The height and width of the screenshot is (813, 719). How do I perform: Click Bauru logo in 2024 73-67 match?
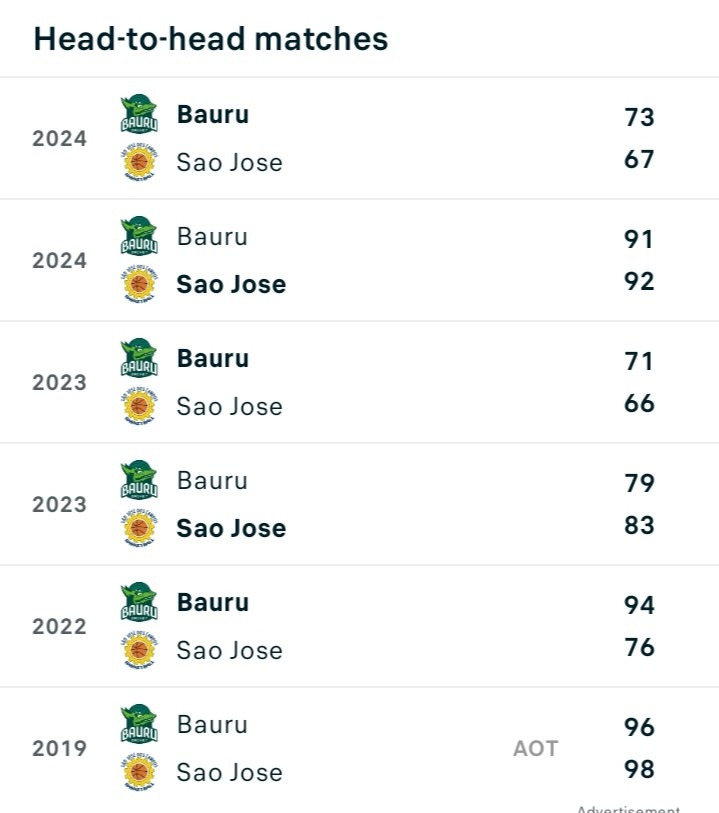coord(139,115)
